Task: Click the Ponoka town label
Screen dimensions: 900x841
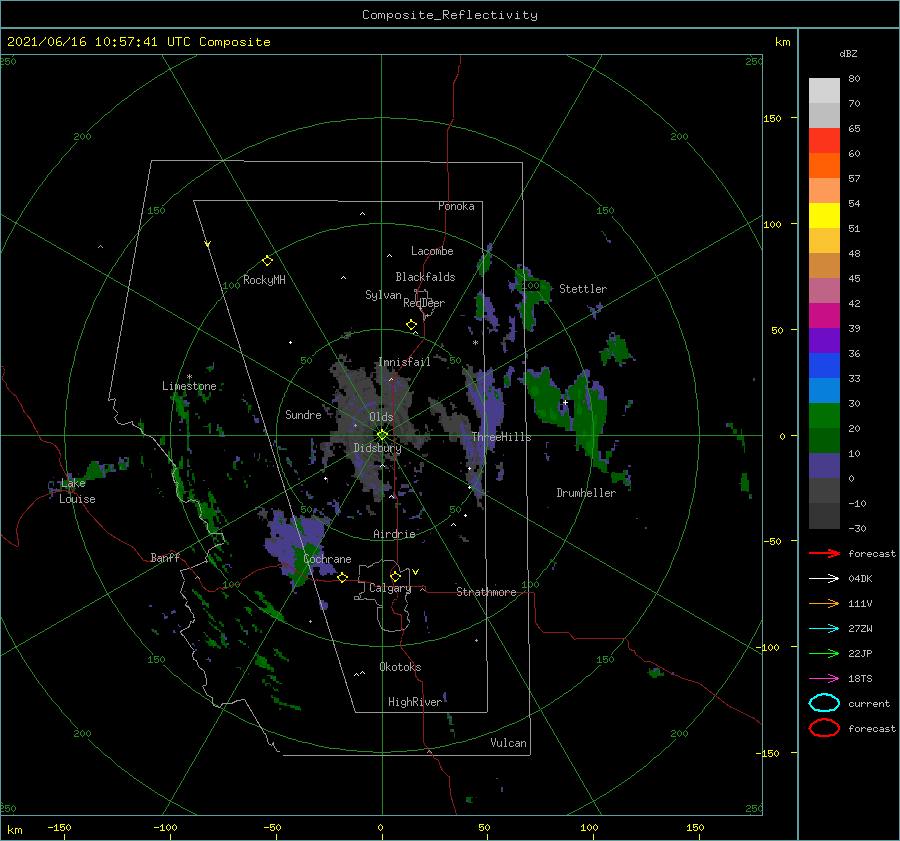Action: [x=456, y=206]
